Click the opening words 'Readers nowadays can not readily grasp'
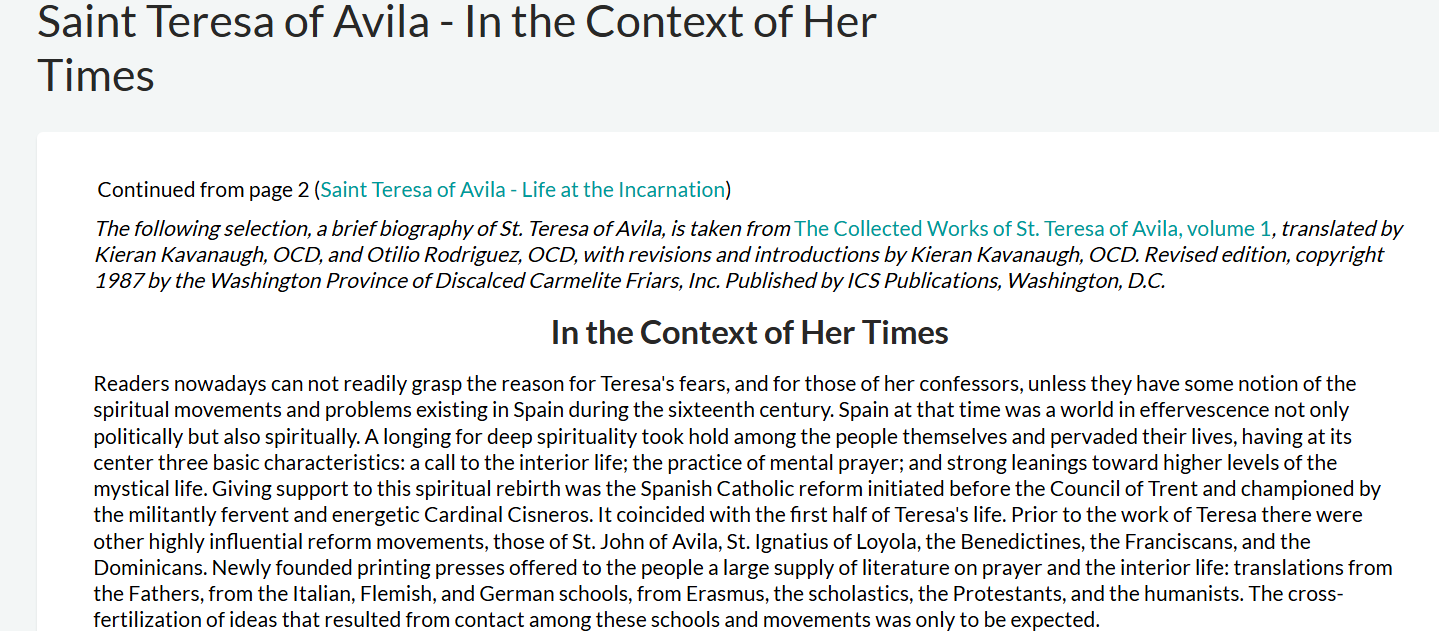 (x=255, y=384)
